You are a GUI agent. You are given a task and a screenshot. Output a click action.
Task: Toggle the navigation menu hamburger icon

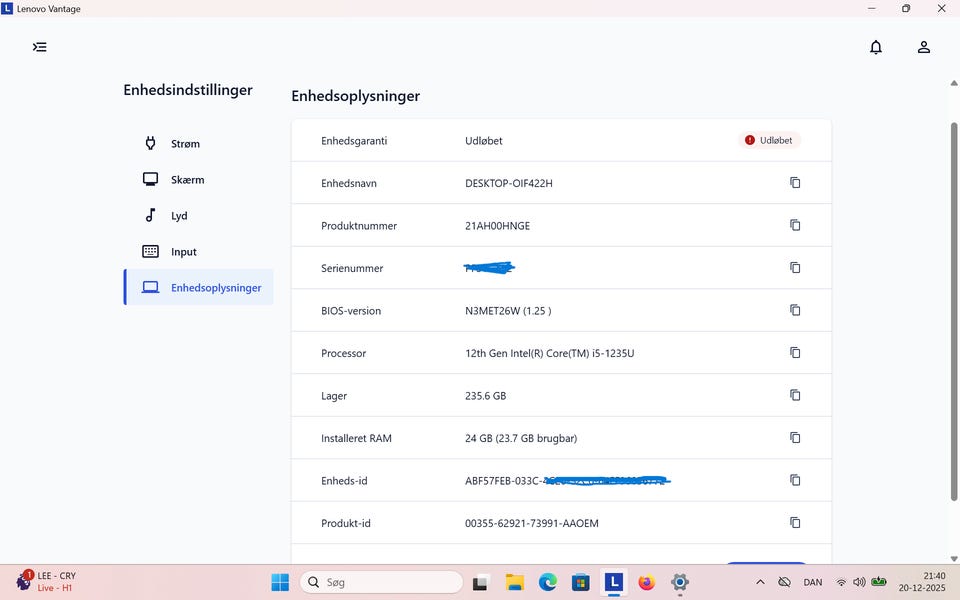point(40,47)
